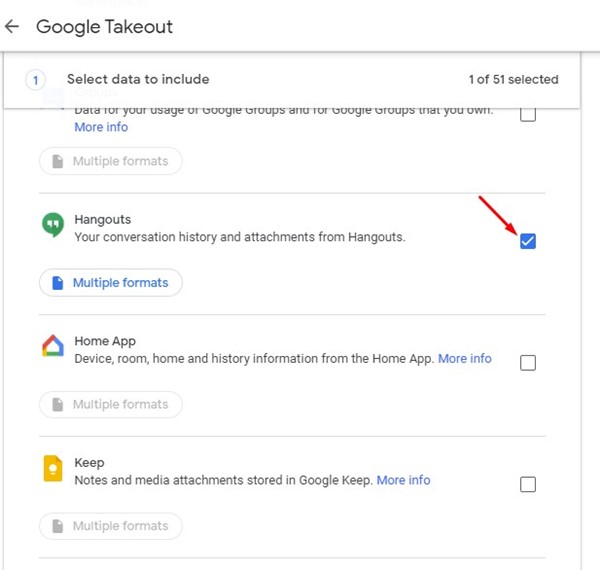Click the Home App title text
The height and width of the screenshot is (570, 600).
tap(105, 341)
